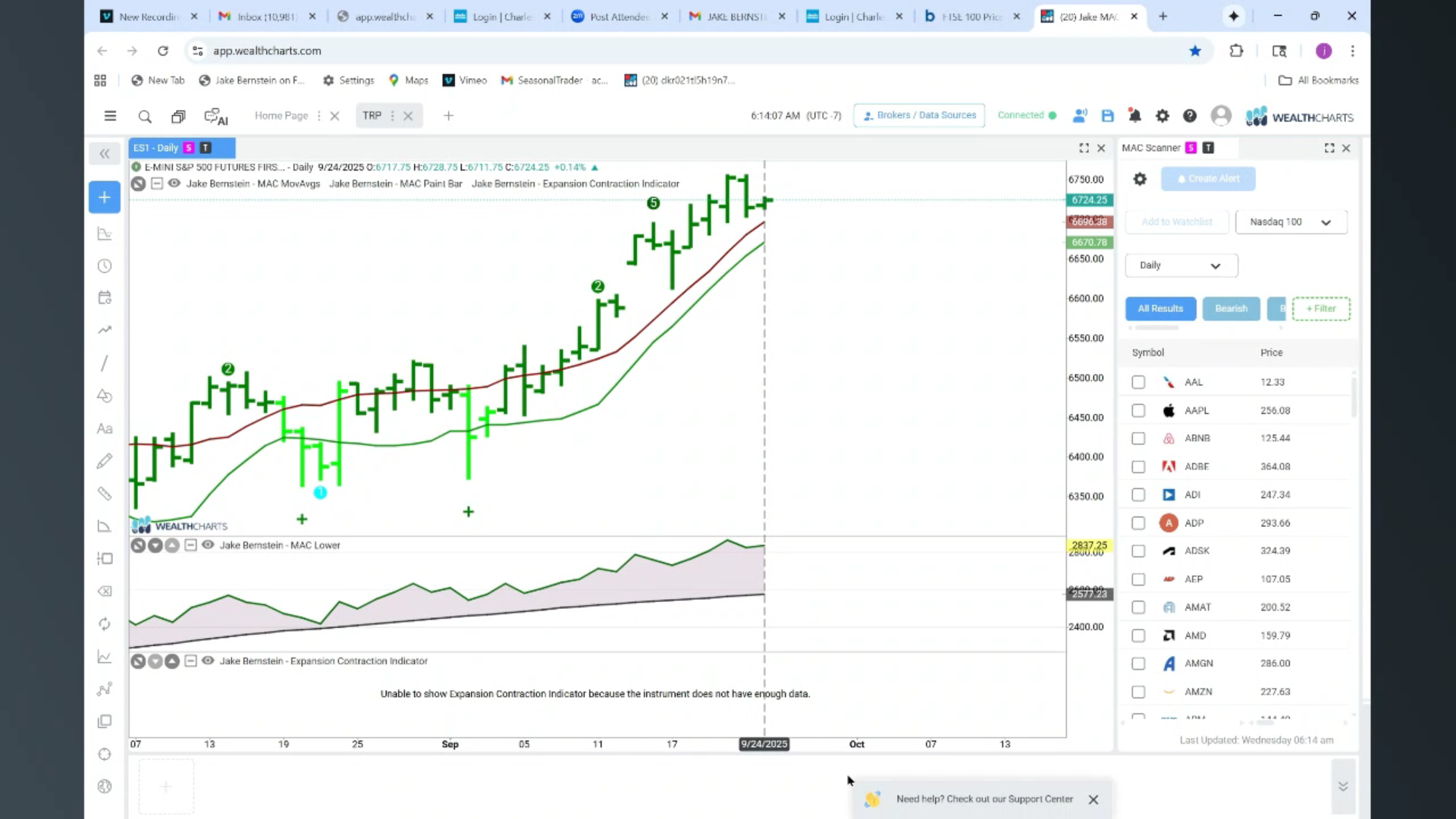Toggle visibility of MAC MovAvgs indicators
This screenshot has height=819, width=1456.
pyautogui.click(x=174, y=184)
